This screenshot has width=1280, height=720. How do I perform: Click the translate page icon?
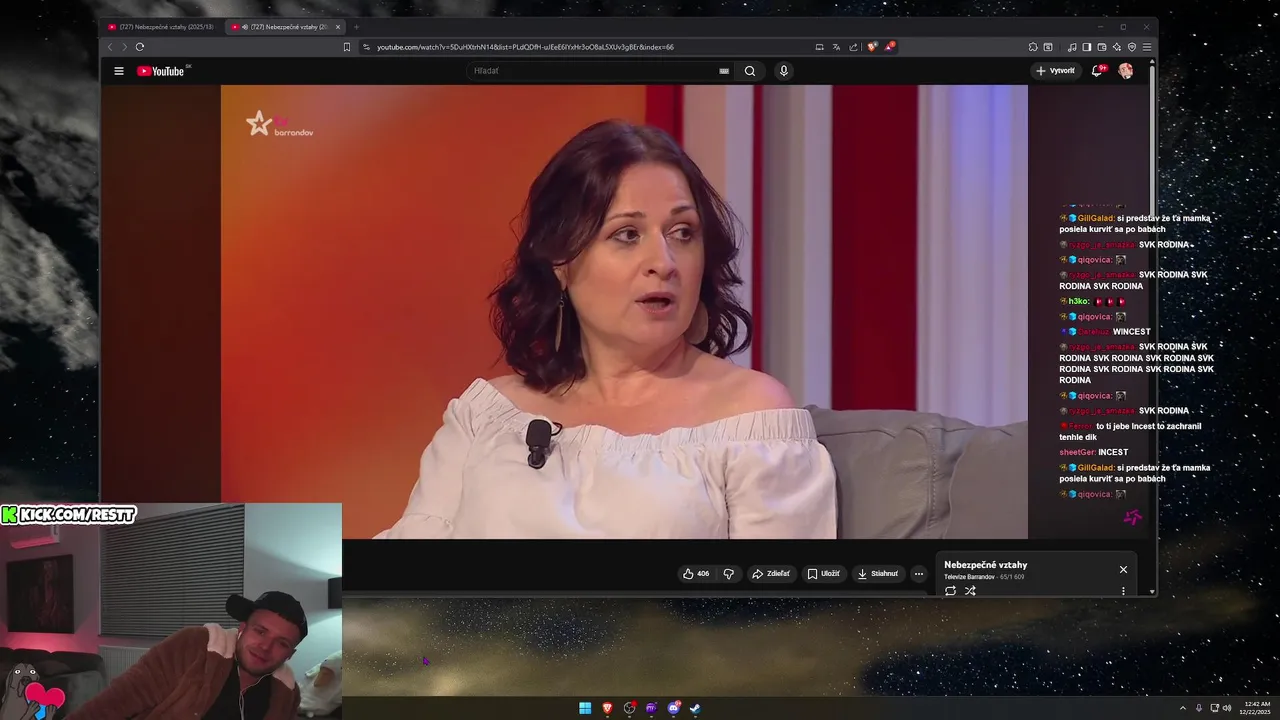(x=836, y=47)
